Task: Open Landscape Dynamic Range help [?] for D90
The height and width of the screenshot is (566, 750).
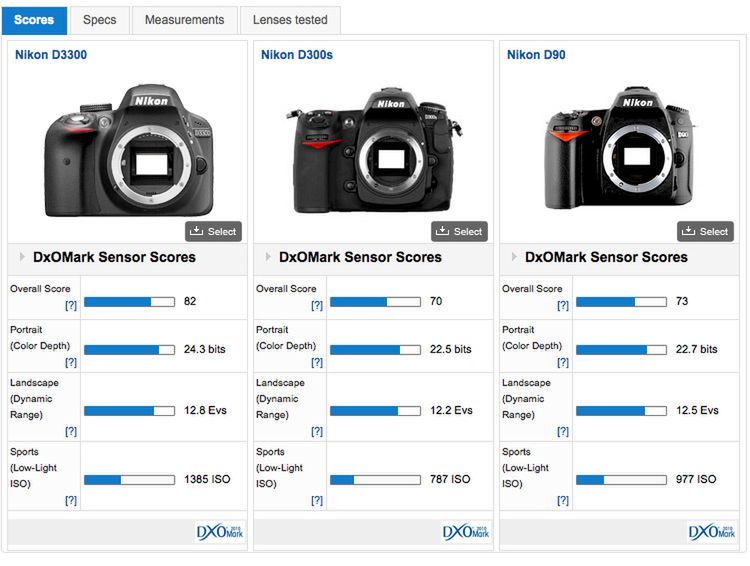Action: coord(562,431)
